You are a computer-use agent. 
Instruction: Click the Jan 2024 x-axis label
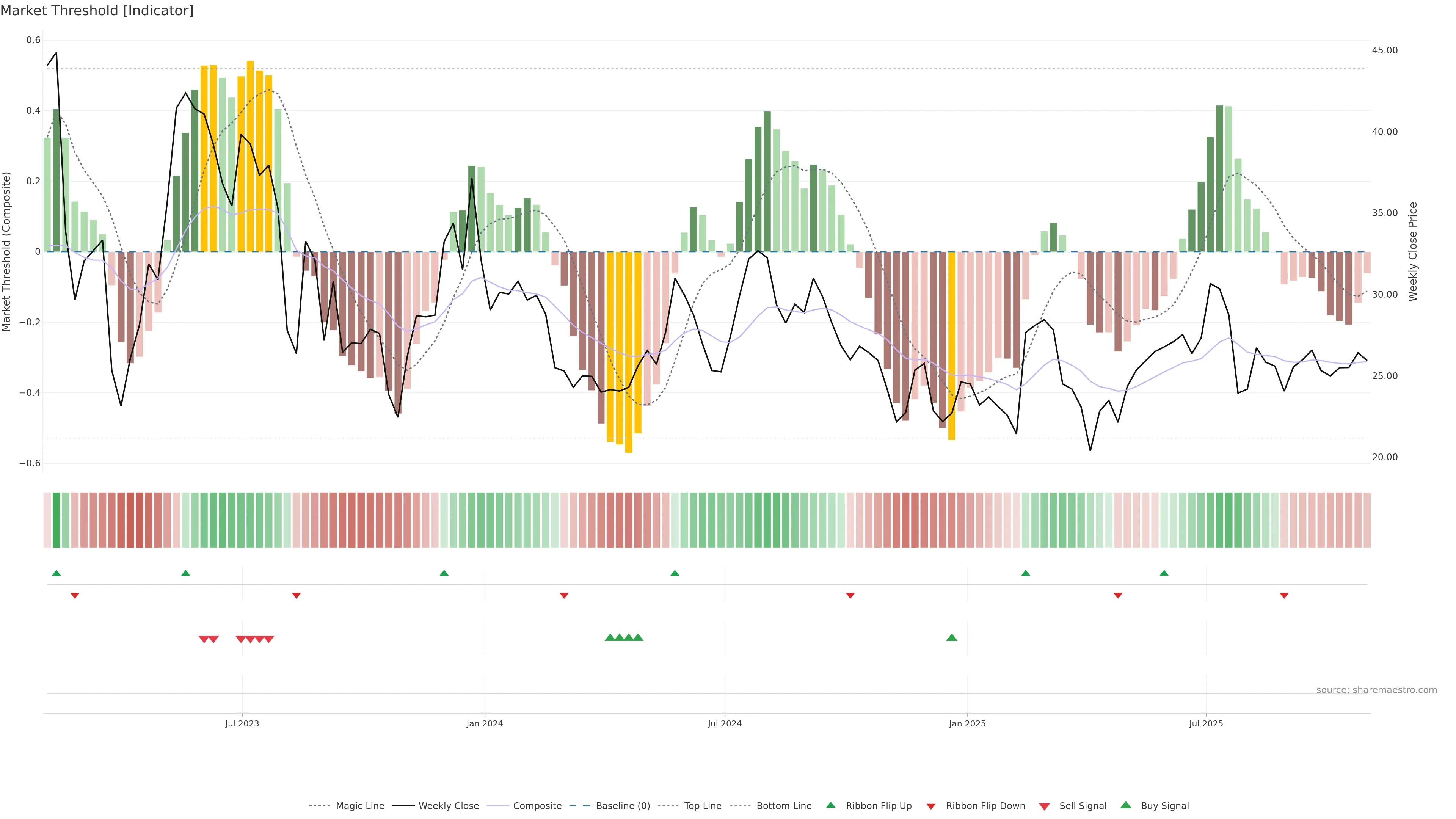pos(485,723)
